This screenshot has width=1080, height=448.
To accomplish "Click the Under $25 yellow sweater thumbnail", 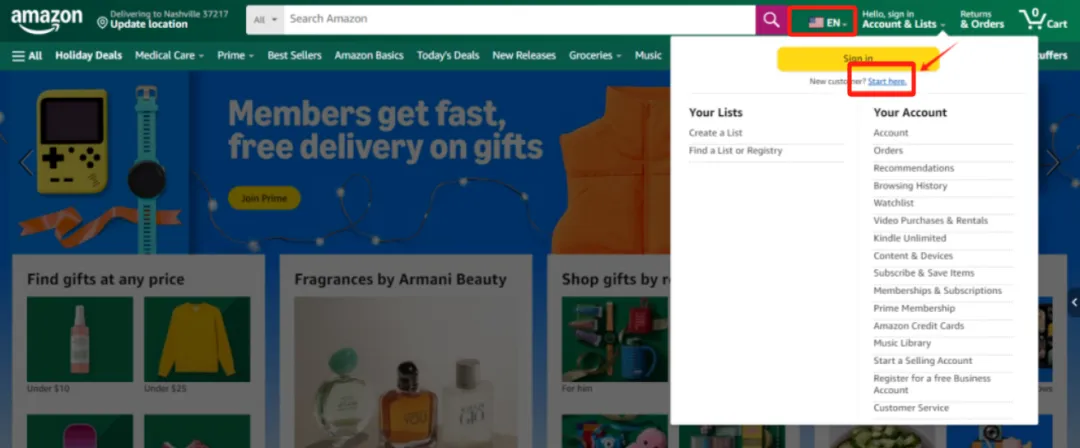I will pos(197,339).
